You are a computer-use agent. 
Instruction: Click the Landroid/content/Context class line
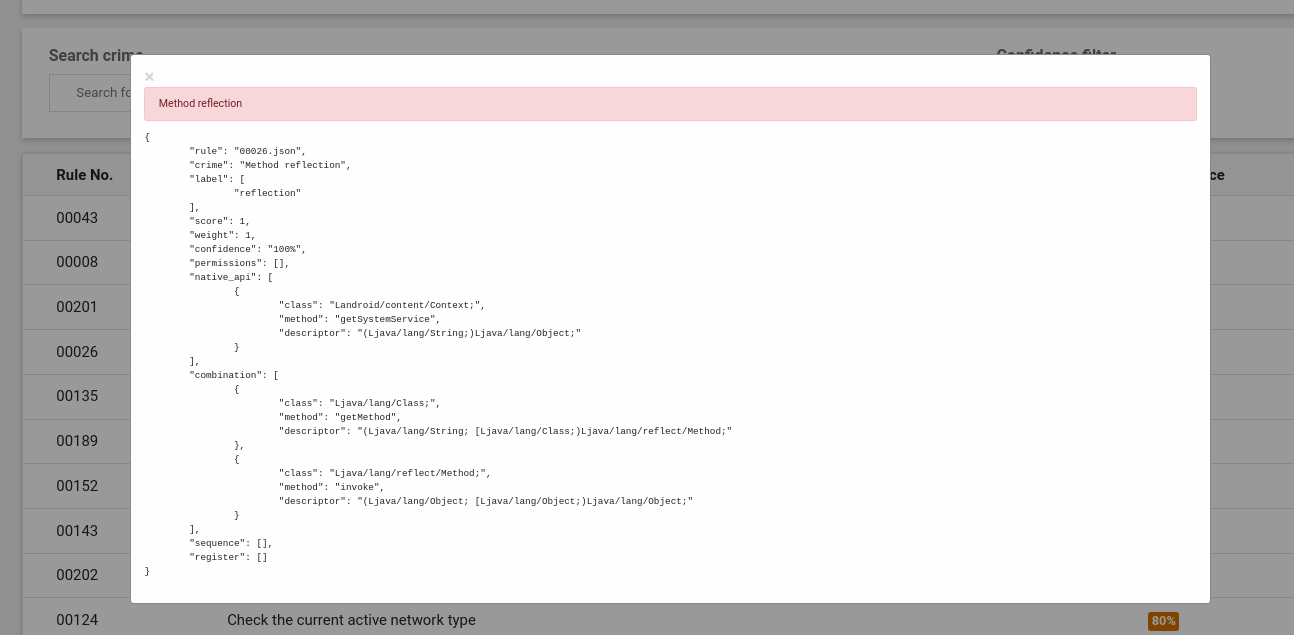(x=382, y=305)
